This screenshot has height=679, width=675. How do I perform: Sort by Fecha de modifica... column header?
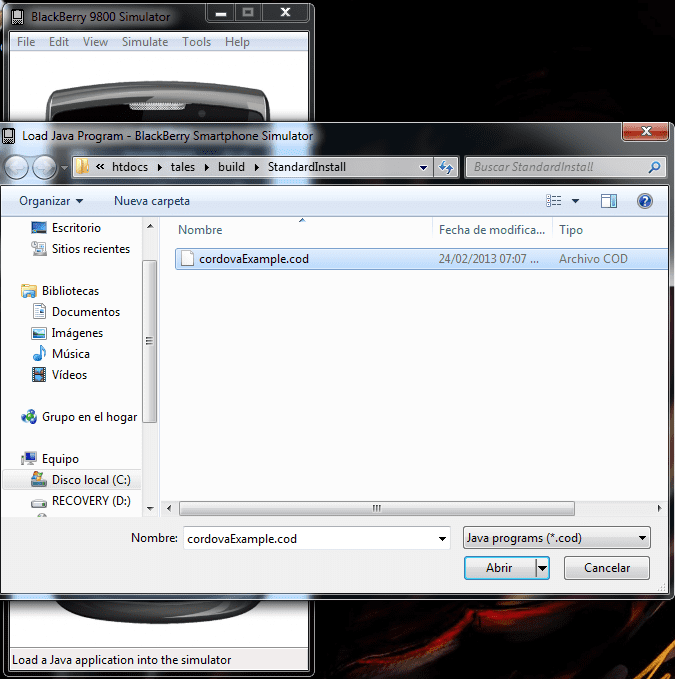click(492, 230)
